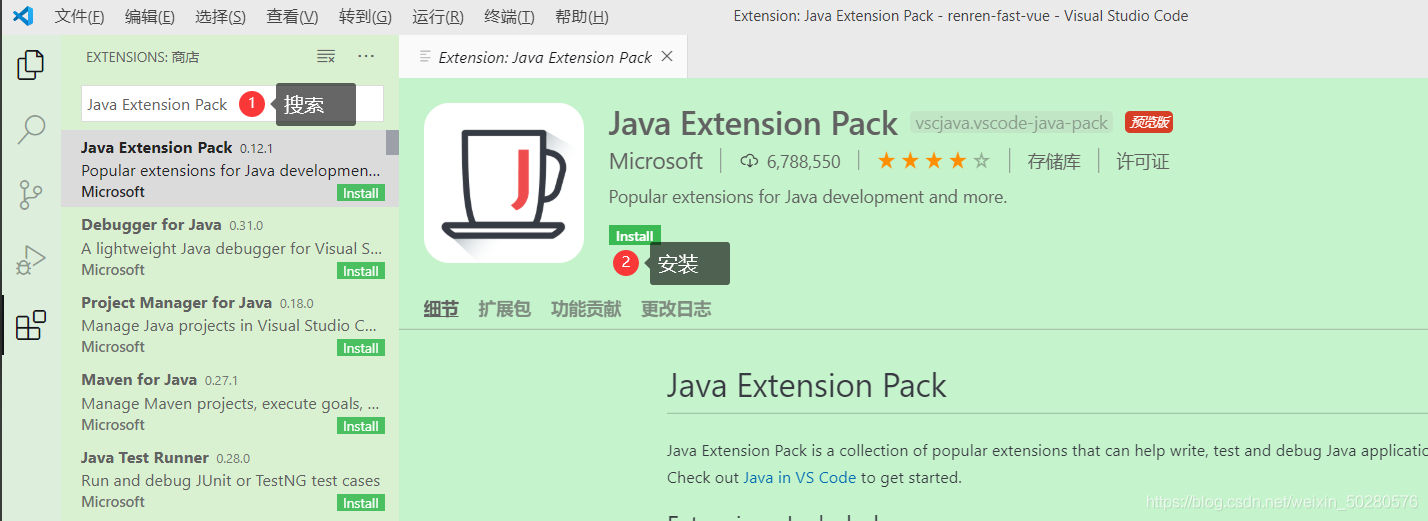The image size is (1428, 521).
Task: Install Java Extension Pack from detail page
Action: pyautogui.click(x=634, y=236)
